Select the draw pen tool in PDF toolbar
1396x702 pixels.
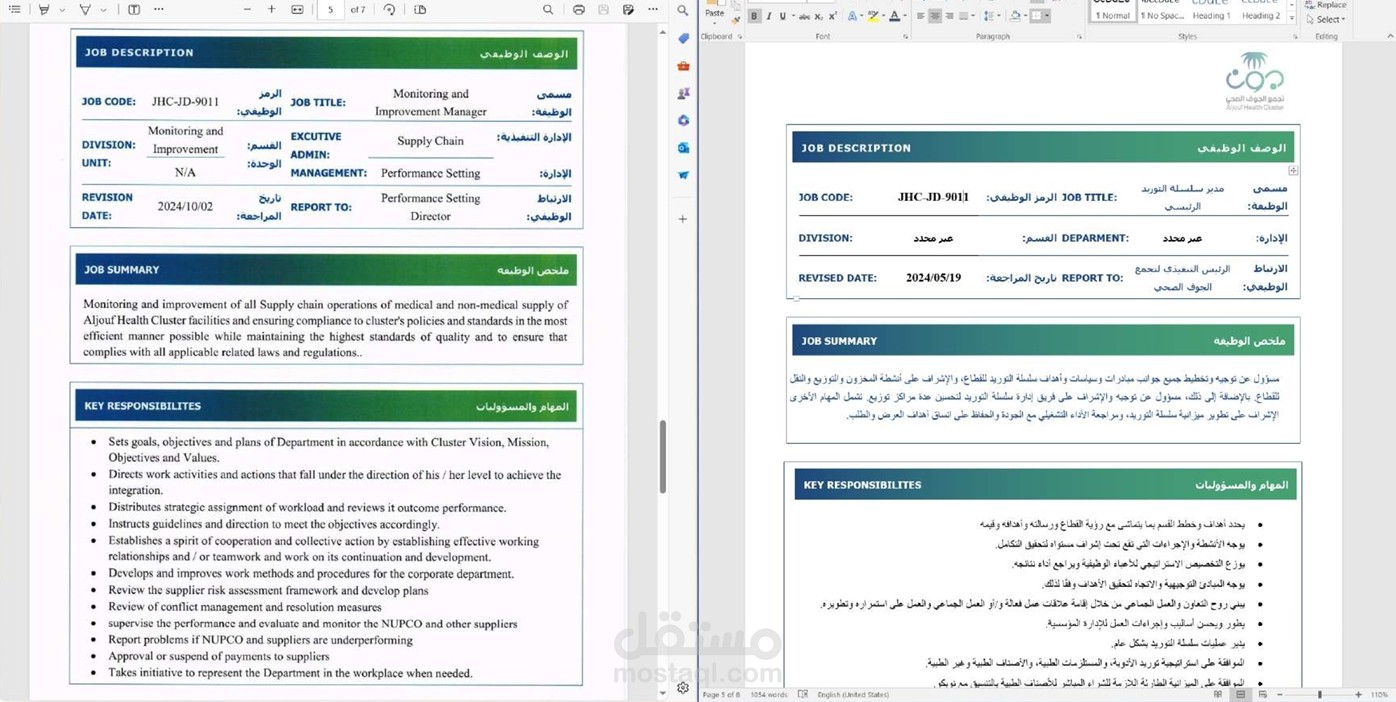[x=85, y=9]
